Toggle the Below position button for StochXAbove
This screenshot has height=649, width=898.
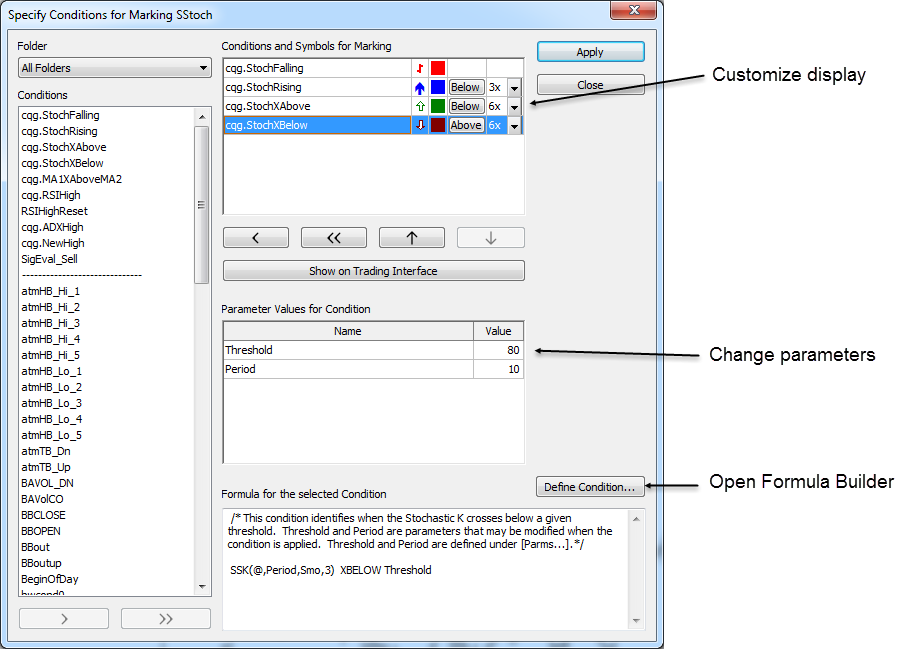465,106
